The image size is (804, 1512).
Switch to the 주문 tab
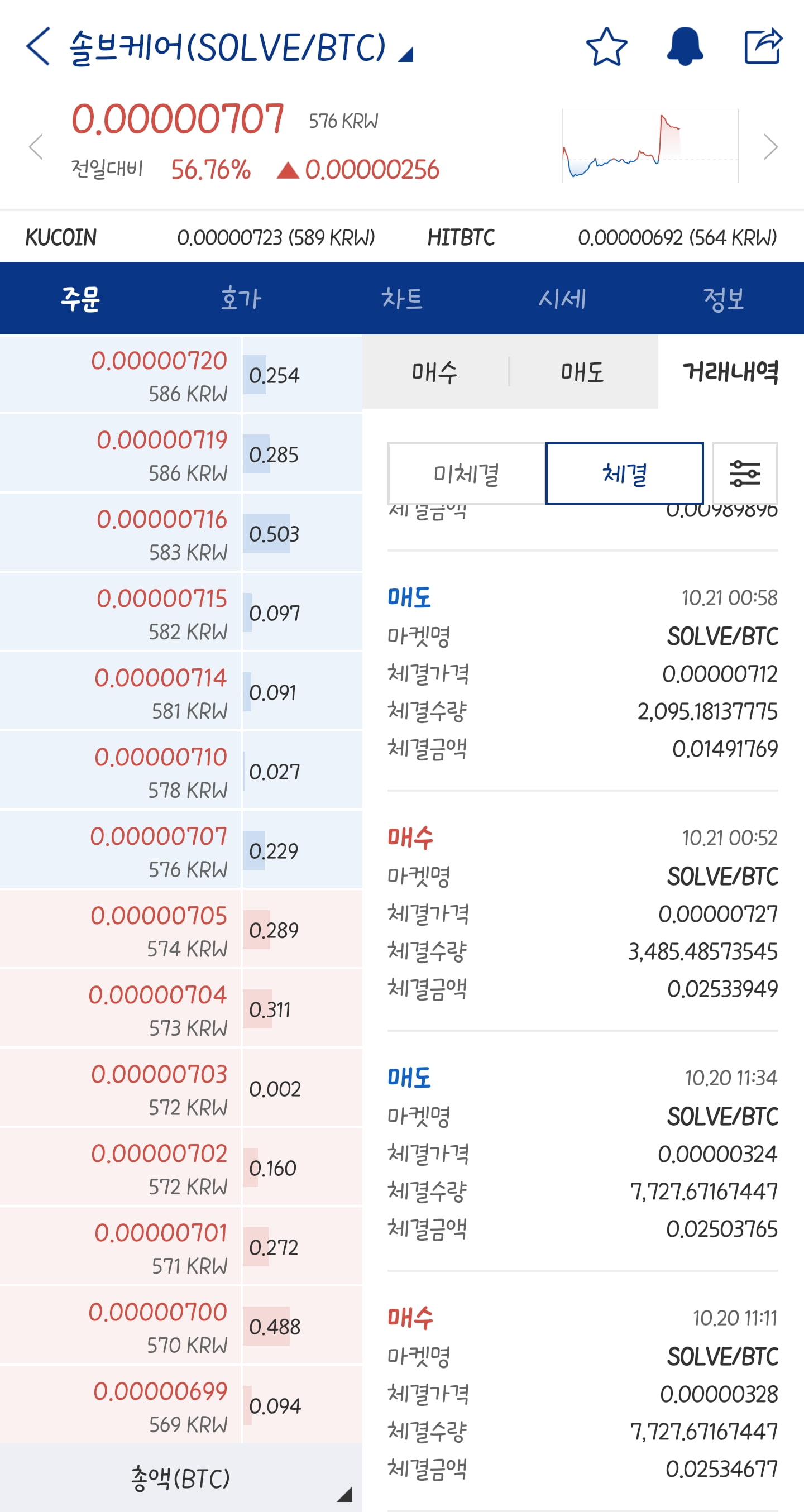tap(80, 299)
